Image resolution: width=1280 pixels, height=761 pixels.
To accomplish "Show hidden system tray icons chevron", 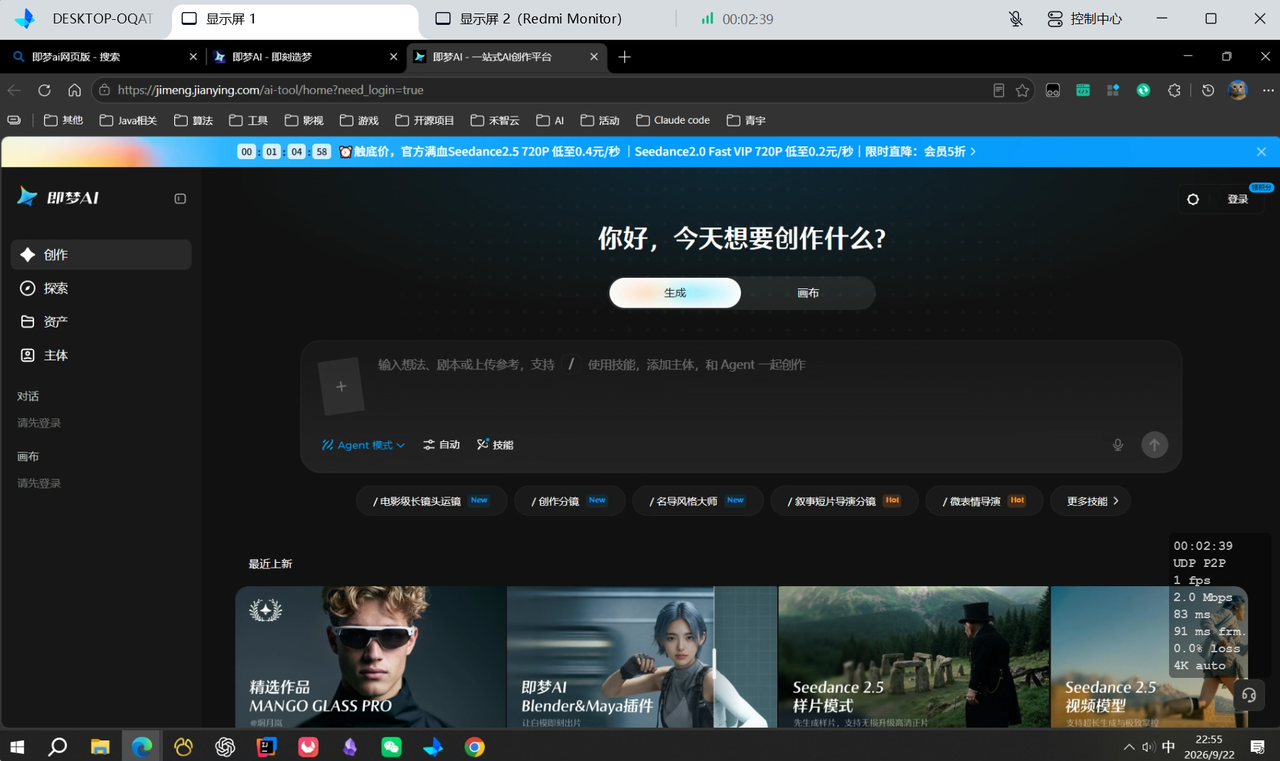I will 1129,747.
